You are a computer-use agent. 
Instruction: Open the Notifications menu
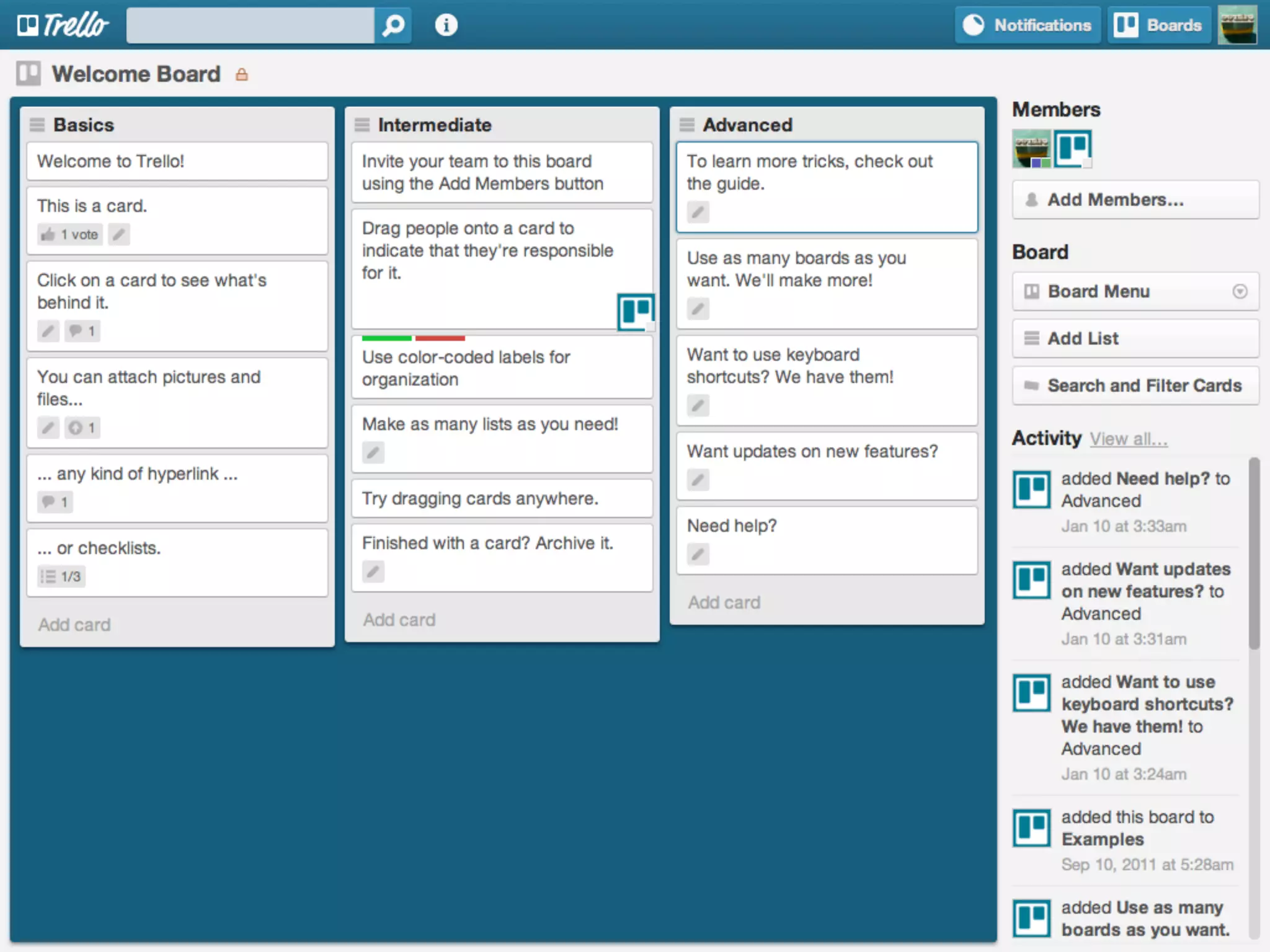[x=1027, y=25]
